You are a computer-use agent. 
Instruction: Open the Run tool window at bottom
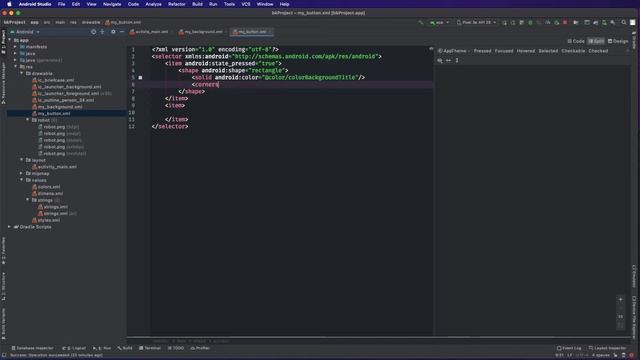(102, 348)
